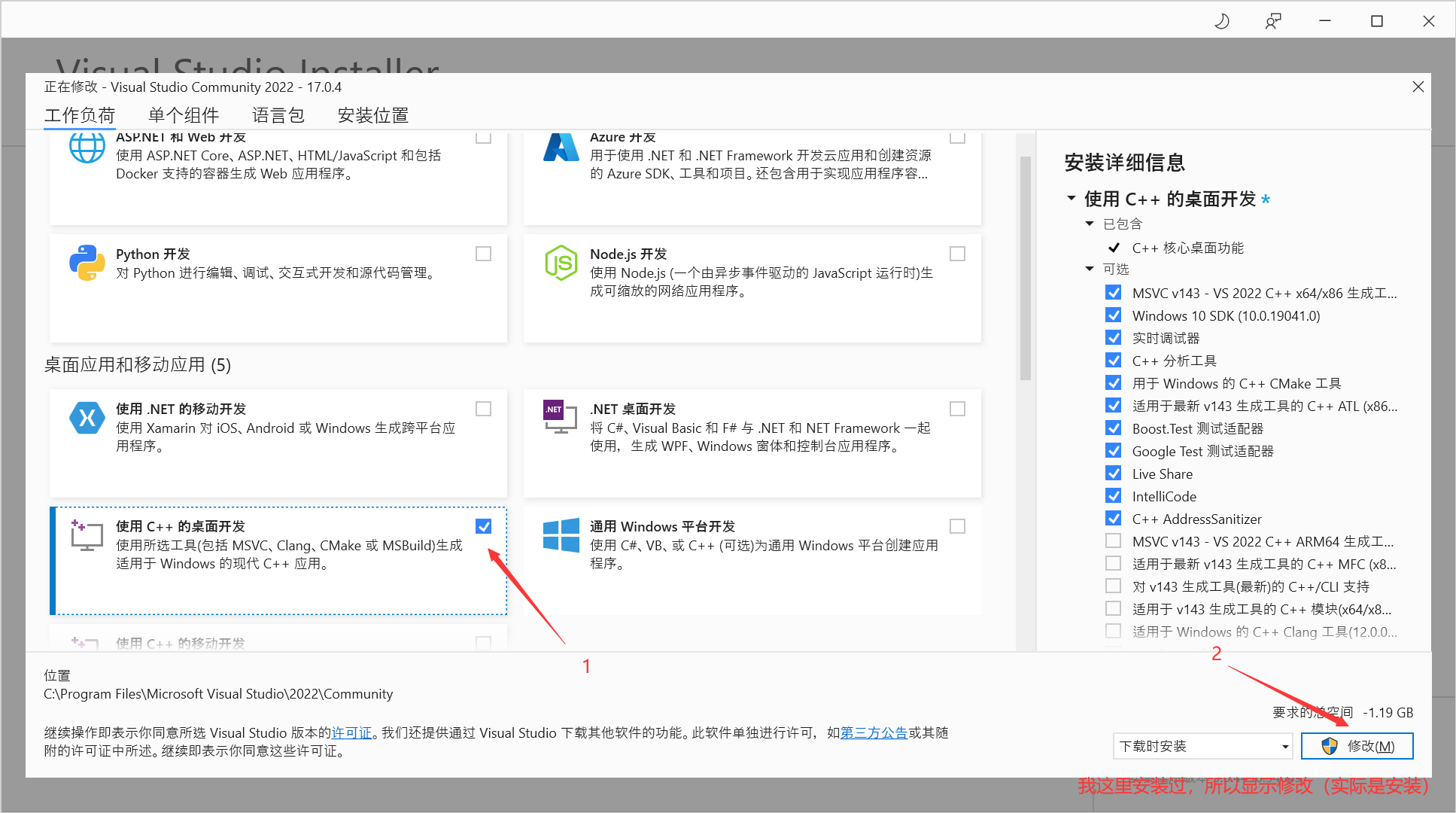Uncheck the IntelliCode component

(x=1114, y=496)
